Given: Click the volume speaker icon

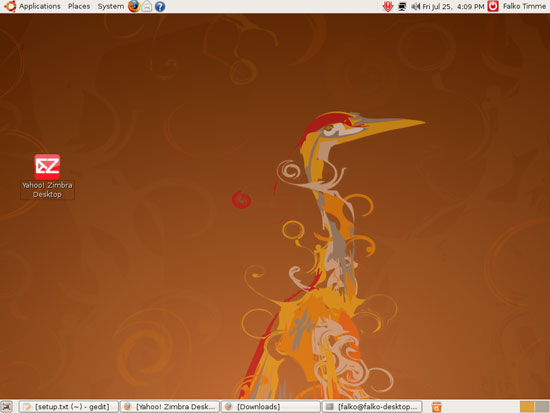Looking at the screenshot, I should point(416,6).
